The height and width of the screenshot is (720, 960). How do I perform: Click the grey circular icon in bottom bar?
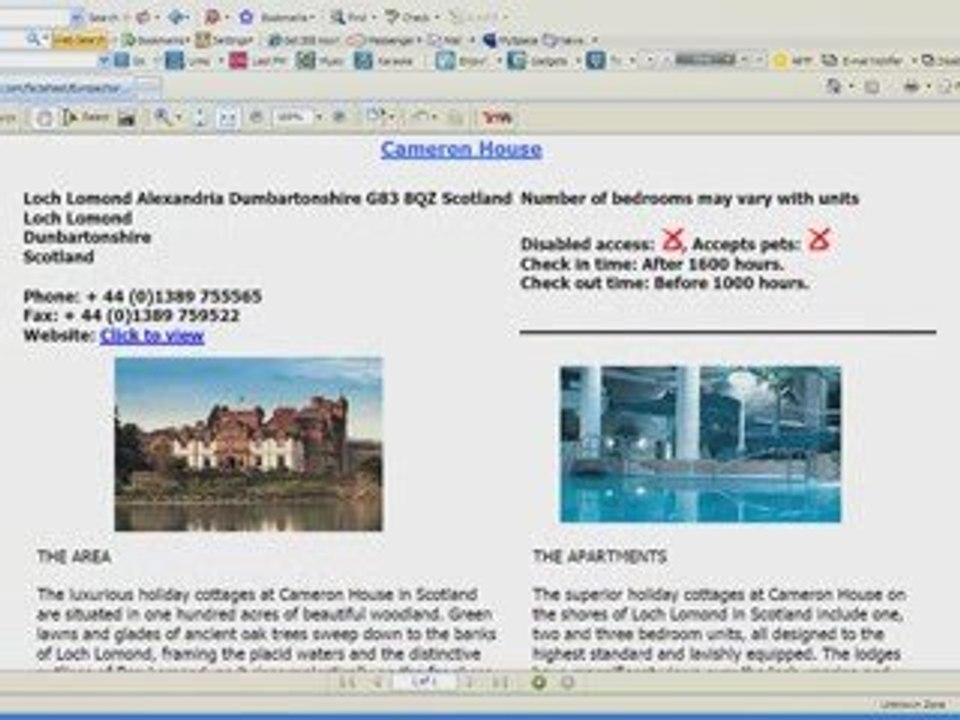point(568,681)
